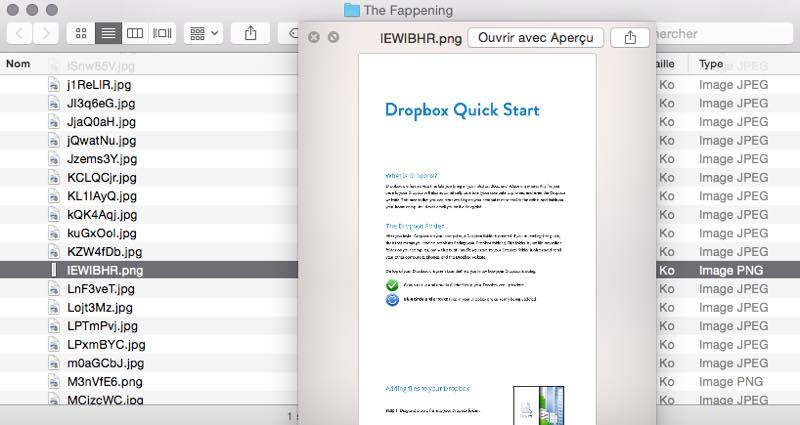Screen dimensions: 800x425
Task: Select file Jl3q6eG.jpg
Action: [x=101, y=103]
